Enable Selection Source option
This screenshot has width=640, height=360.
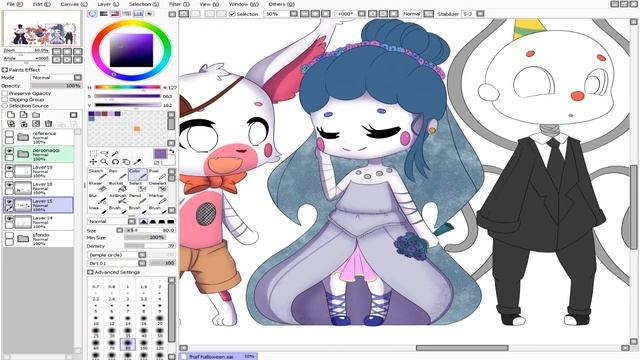pos(5,106)
